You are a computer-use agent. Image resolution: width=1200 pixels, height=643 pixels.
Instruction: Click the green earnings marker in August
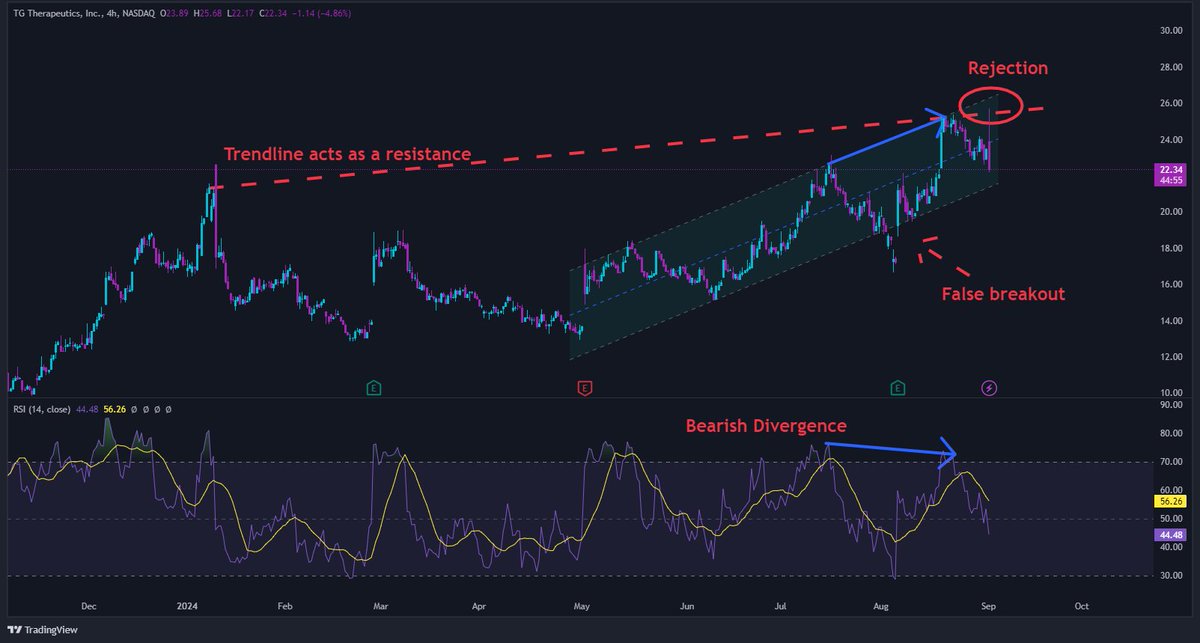[899, 387]
